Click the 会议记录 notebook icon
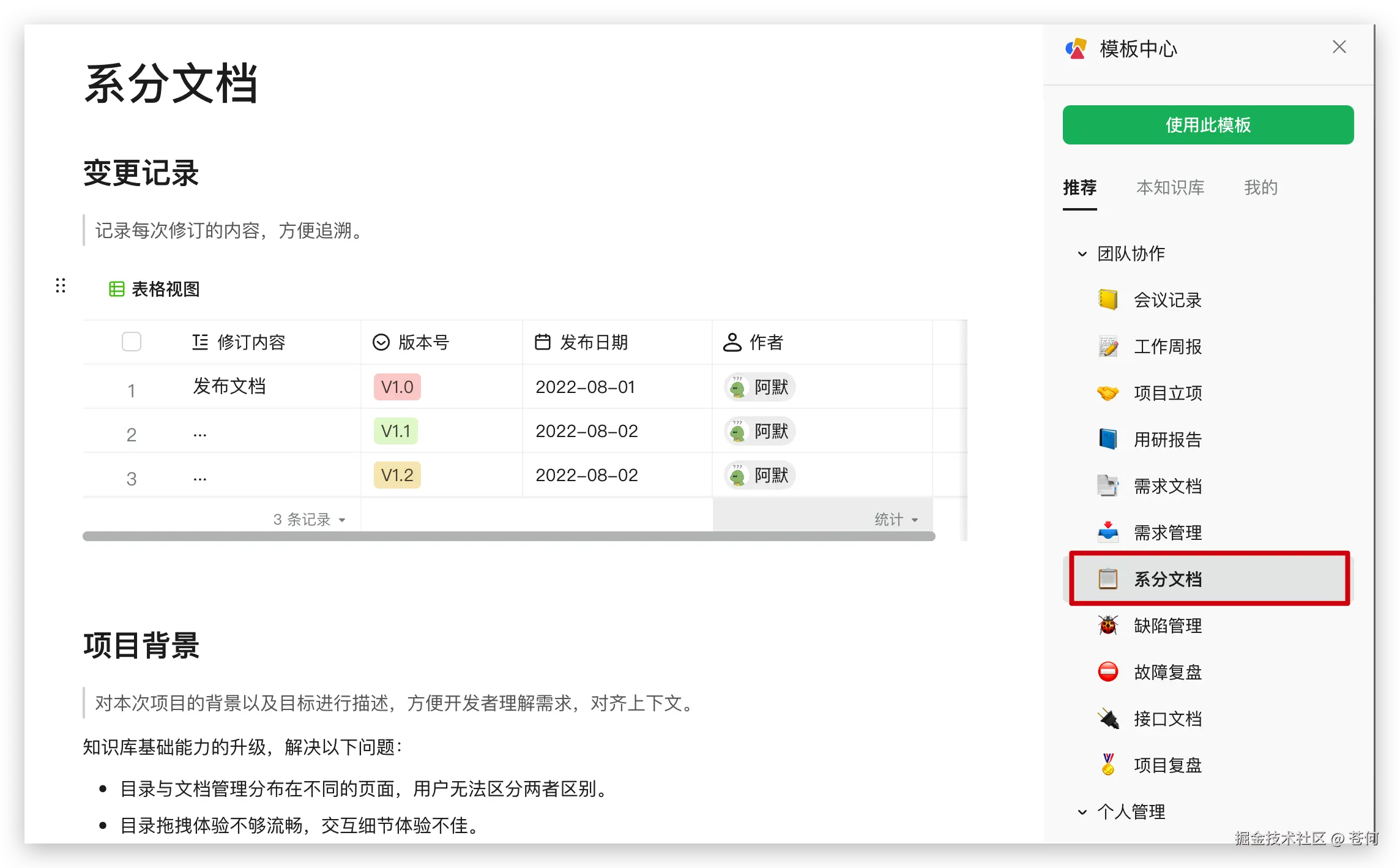The height and width of the screenshot is (868, 1400). (1108, 300)
